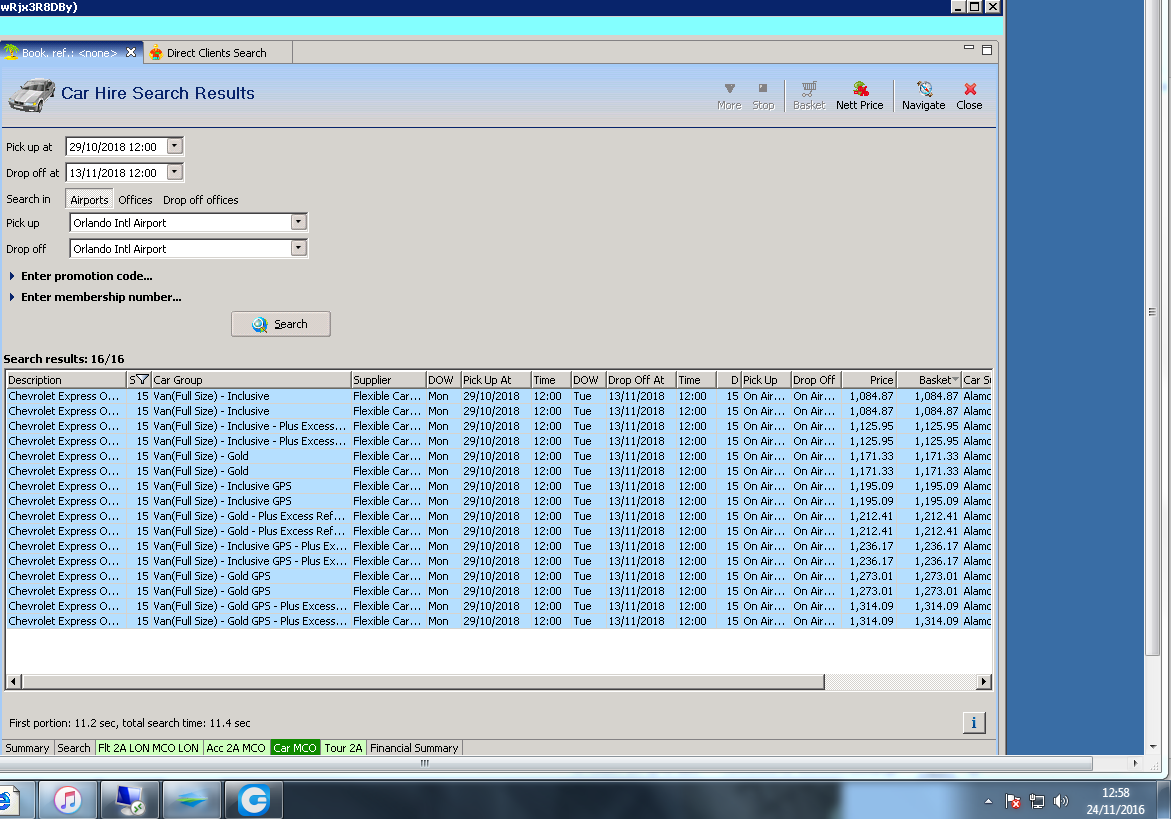This screenshot has width=1171, height=819.
Task: Open the Acc 2A MCO tab
Action: coord(236,747)
